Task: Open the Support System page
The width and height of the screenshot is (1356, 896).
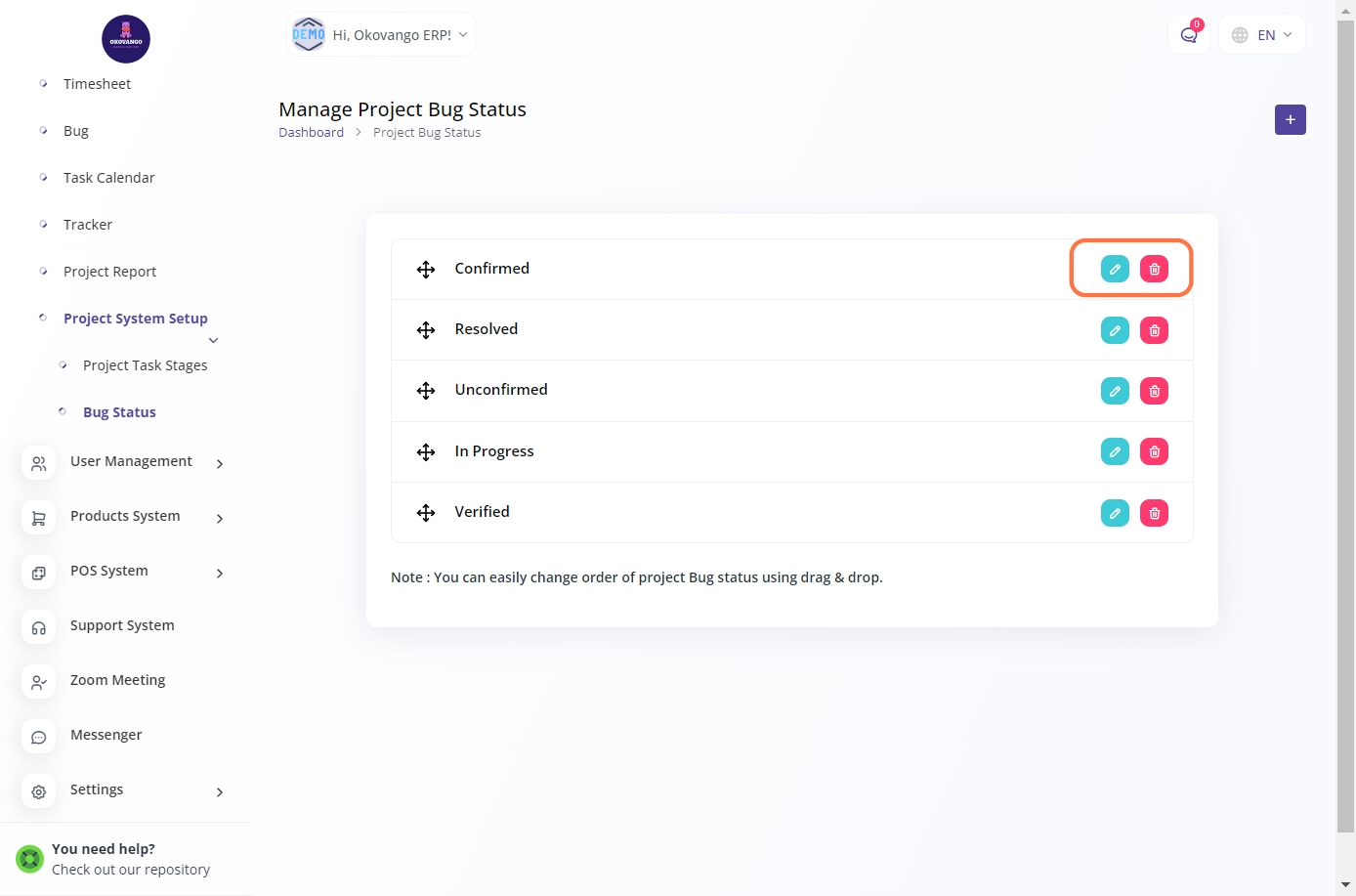Action: click(122, 625)
